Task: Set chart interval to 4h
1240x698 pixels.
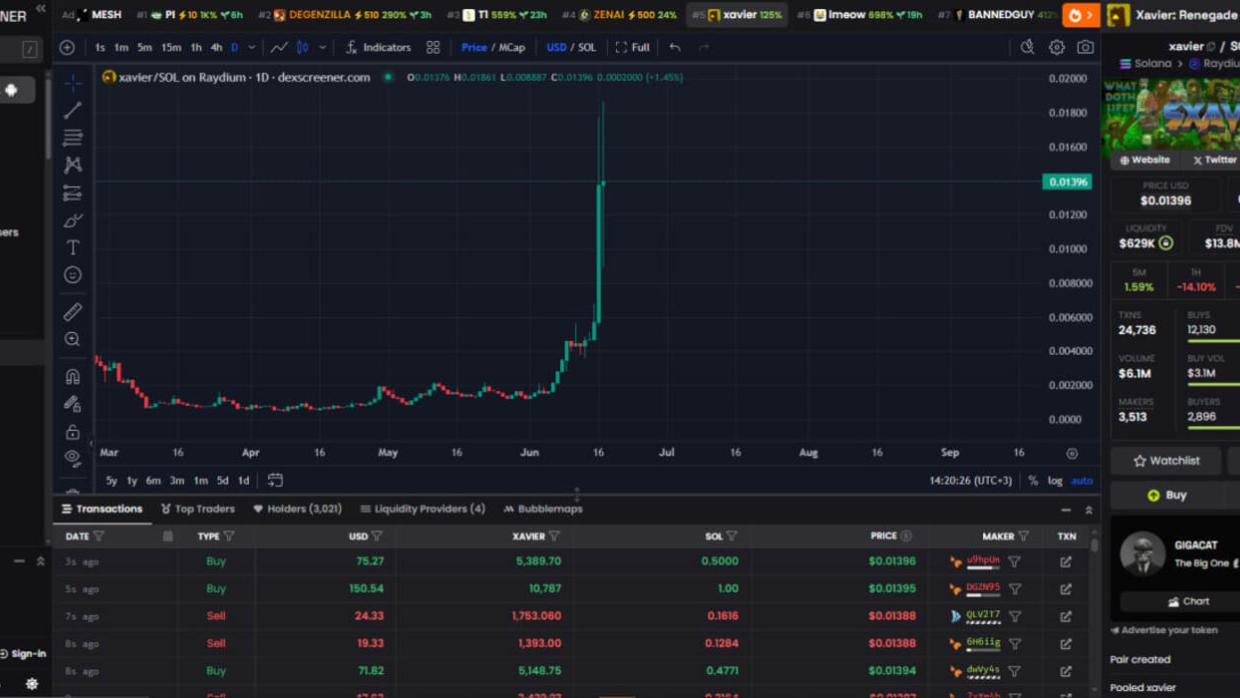Action: tap(216, 47)
